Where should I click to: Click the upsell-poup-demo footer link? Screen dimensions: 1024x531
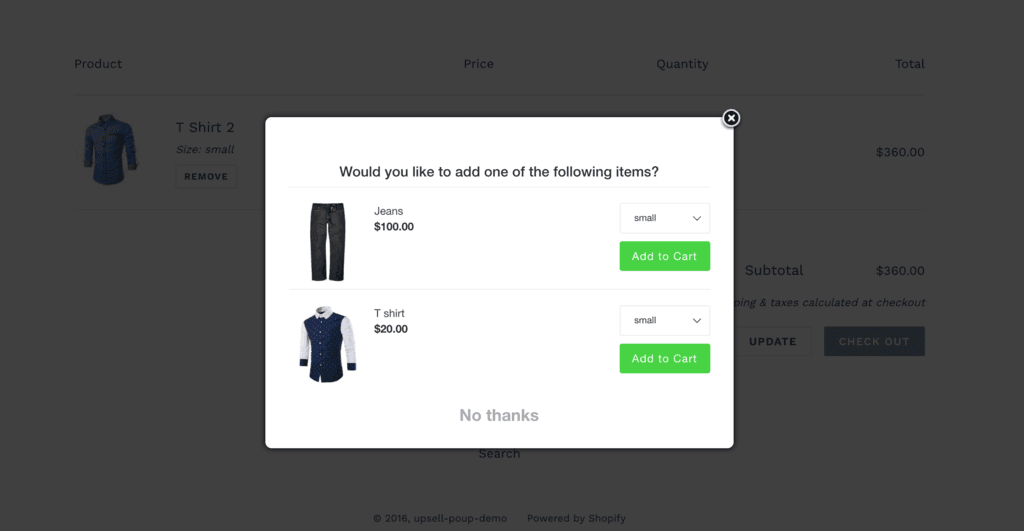click(x=460, y=518)
